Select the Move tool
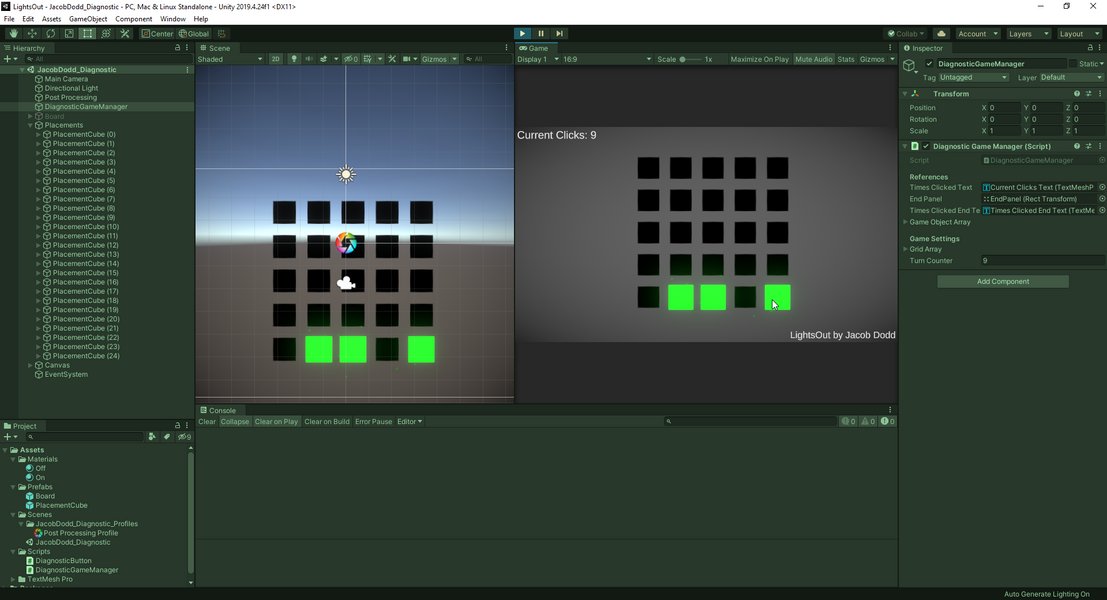The width and height of the screenshot is (1107, 600). [x=32, y=33]
